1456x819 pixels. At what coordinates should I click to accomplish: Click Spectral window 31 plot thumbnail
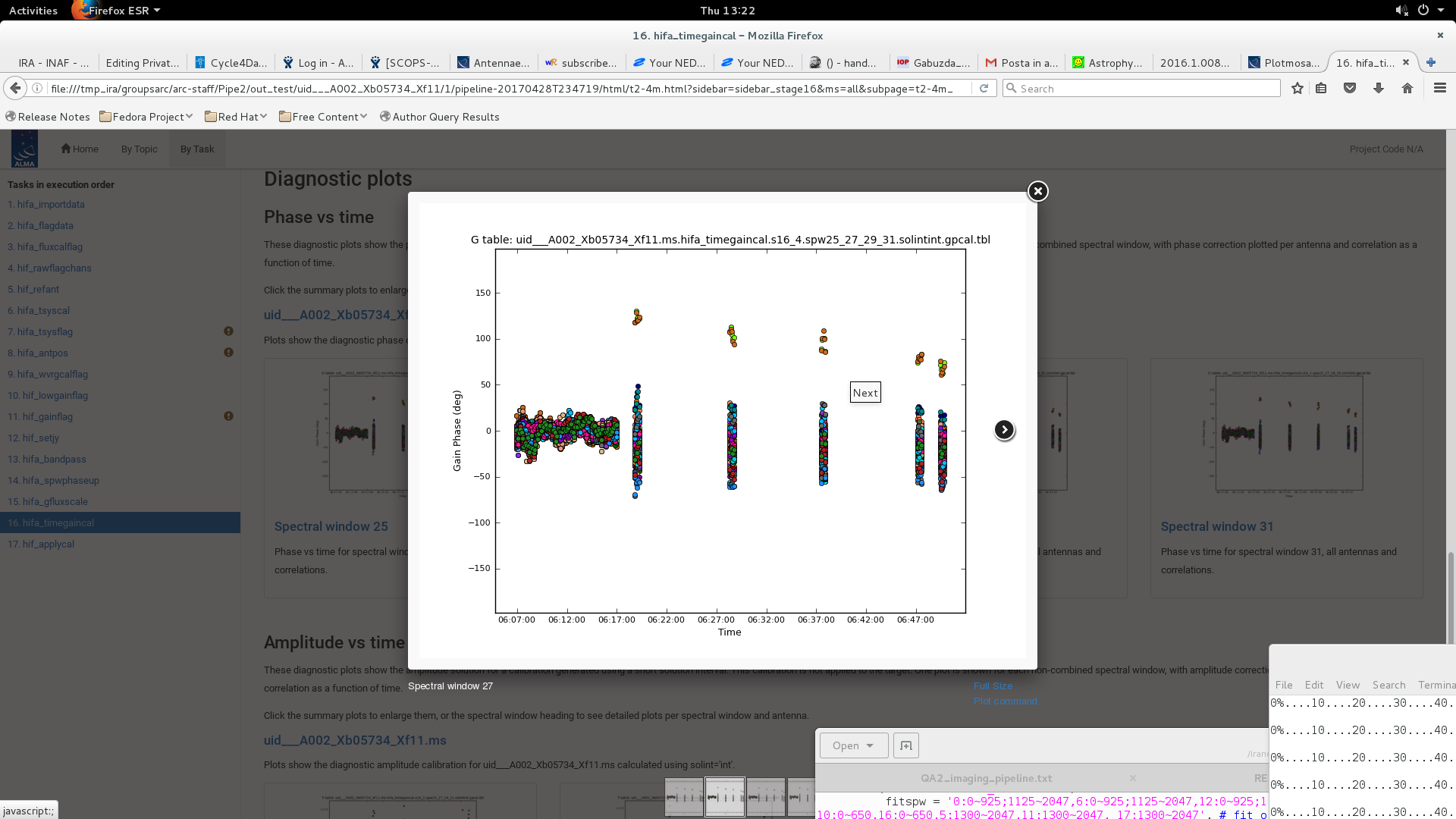[x=1286, y=434]
